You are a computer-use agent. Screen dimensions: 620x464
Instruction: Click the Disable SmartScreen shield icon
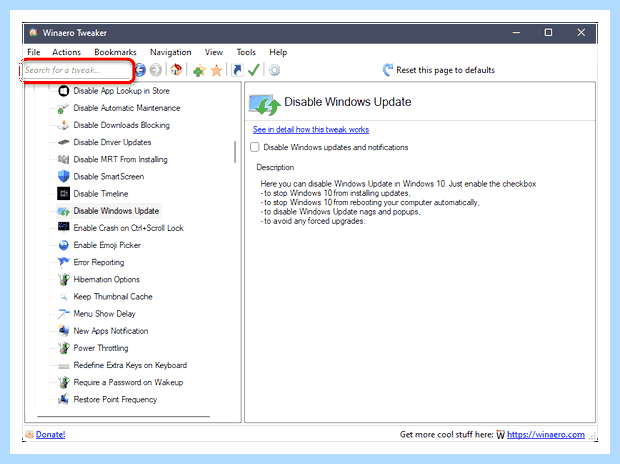[x=63, y=176]
